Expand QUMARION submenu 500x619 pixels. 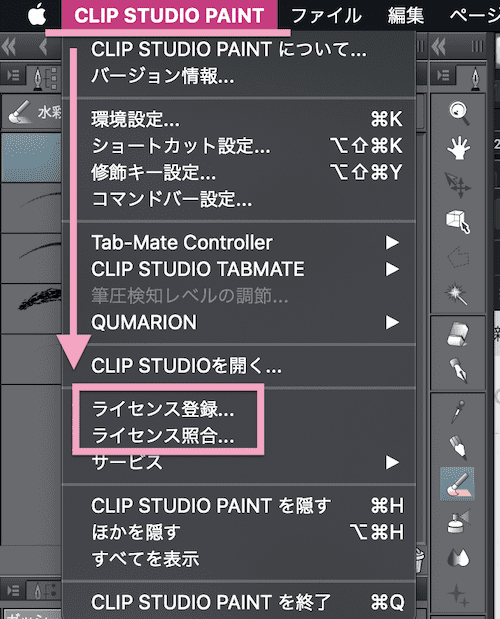click(238, 322)
